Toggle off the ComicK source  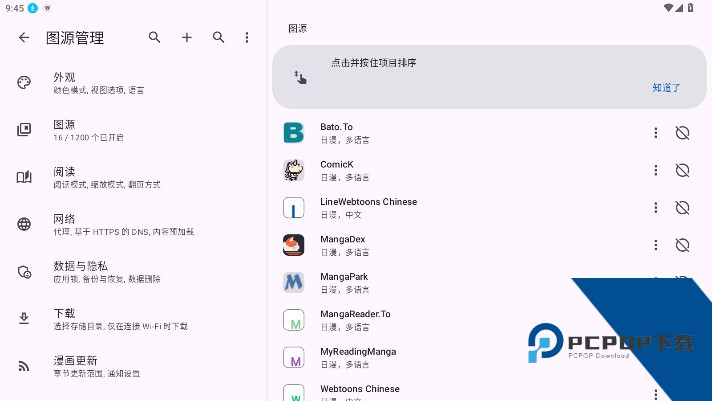click(x=683, y=170)
